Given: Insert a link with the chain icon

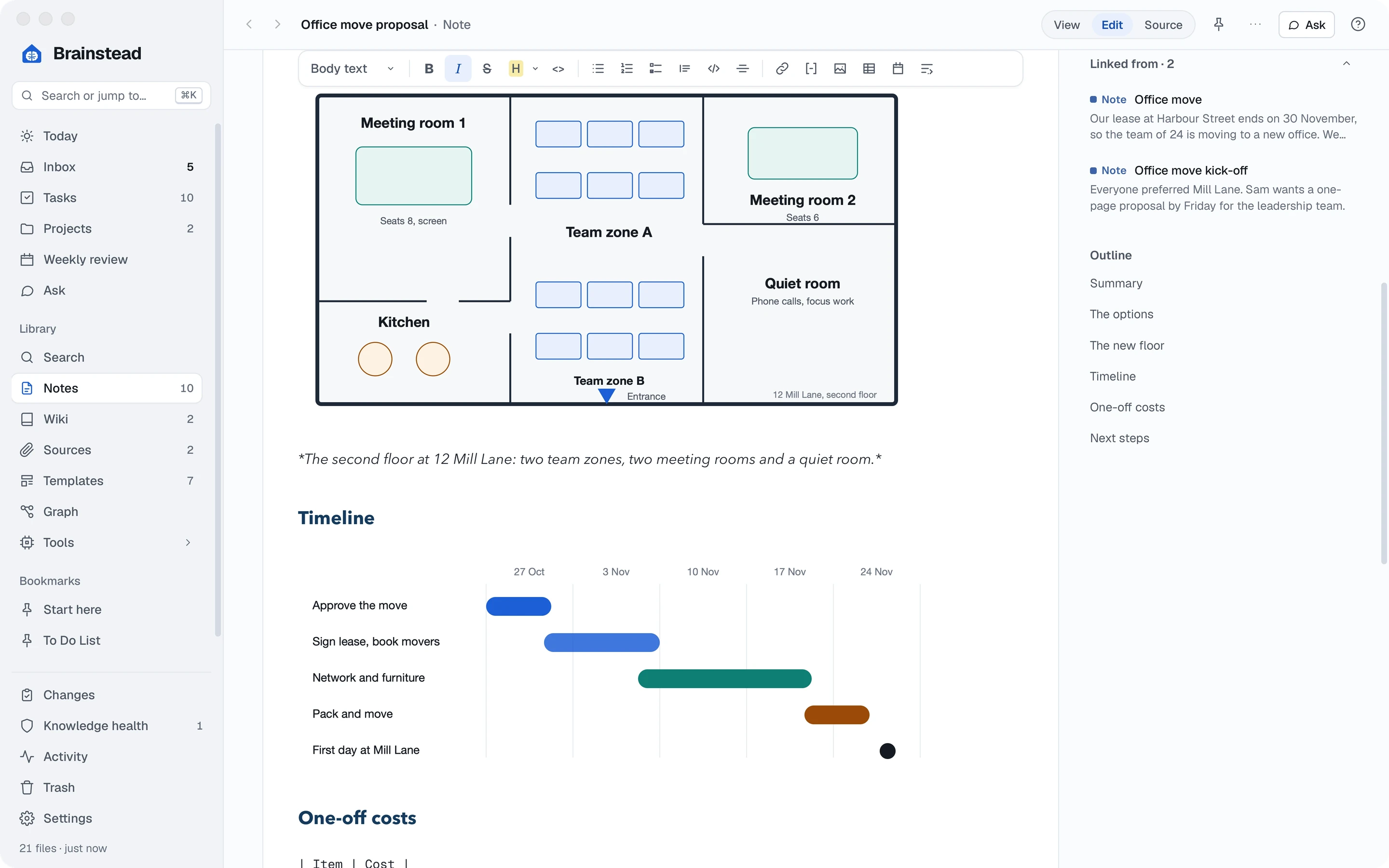Looking at the screenshot, I should (x=782, y=69).
